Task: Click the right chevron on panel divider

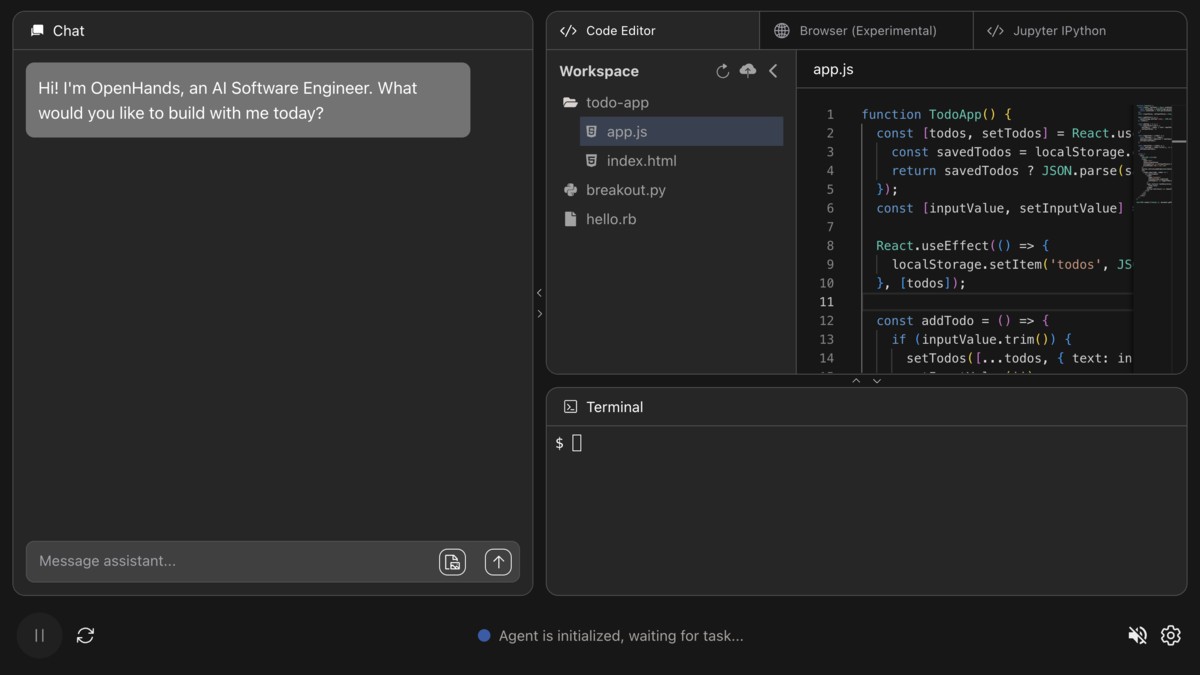Action: coord(540,314)
